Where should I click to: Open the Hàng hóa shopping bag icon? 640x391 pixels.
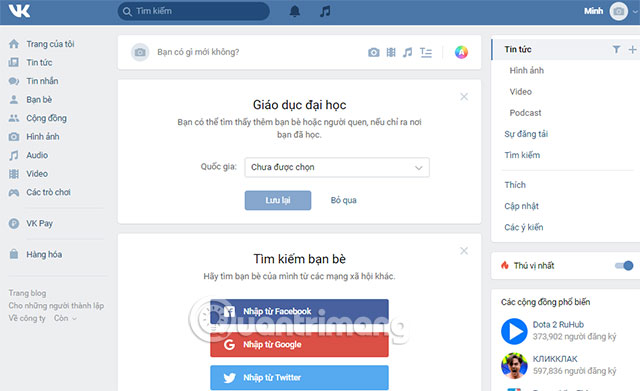[14, 254]
